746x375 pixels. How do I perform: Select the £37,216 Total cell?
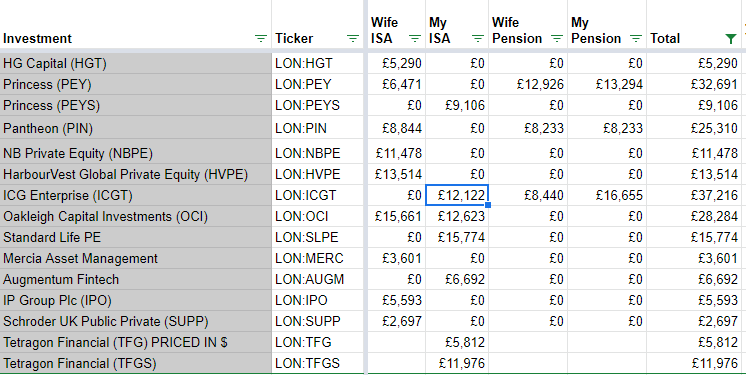[x=694, y=195]
